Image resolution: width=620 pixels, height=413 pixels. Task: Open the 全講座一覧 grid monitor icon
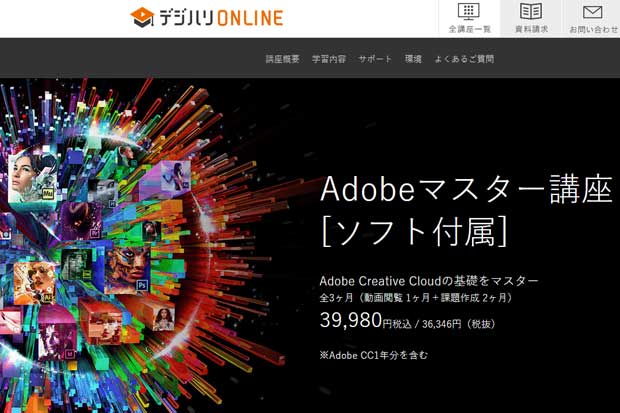click(469, 12)
